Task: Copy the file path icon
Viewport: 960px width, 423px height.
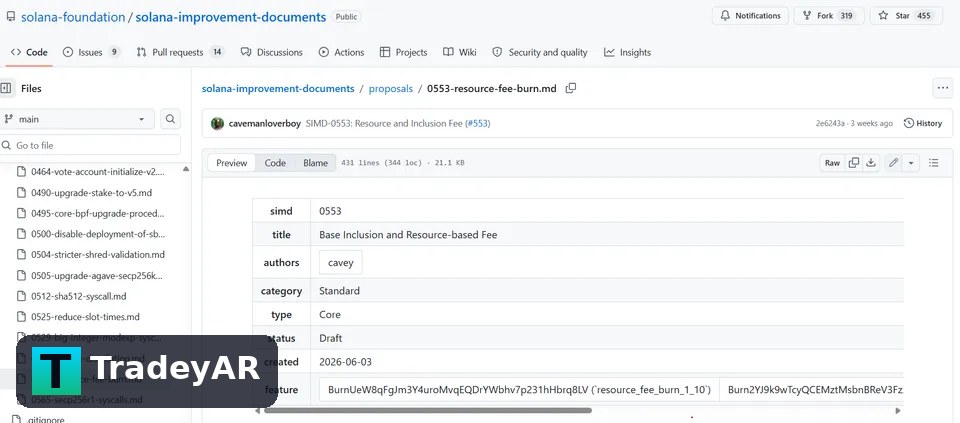Action: pyautogui.click(x=571, y=88)
